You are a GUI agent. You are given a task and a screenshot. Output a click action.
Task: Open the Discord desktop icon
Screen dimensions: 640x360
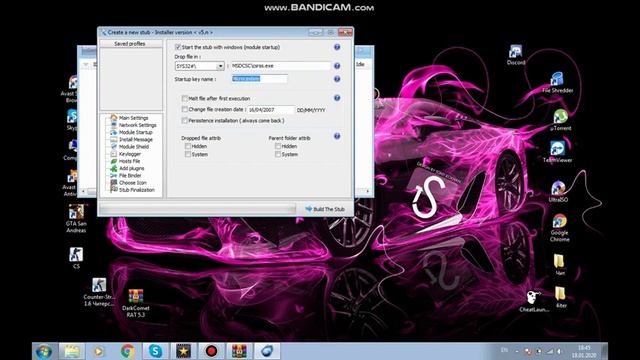tap(516, 55)
